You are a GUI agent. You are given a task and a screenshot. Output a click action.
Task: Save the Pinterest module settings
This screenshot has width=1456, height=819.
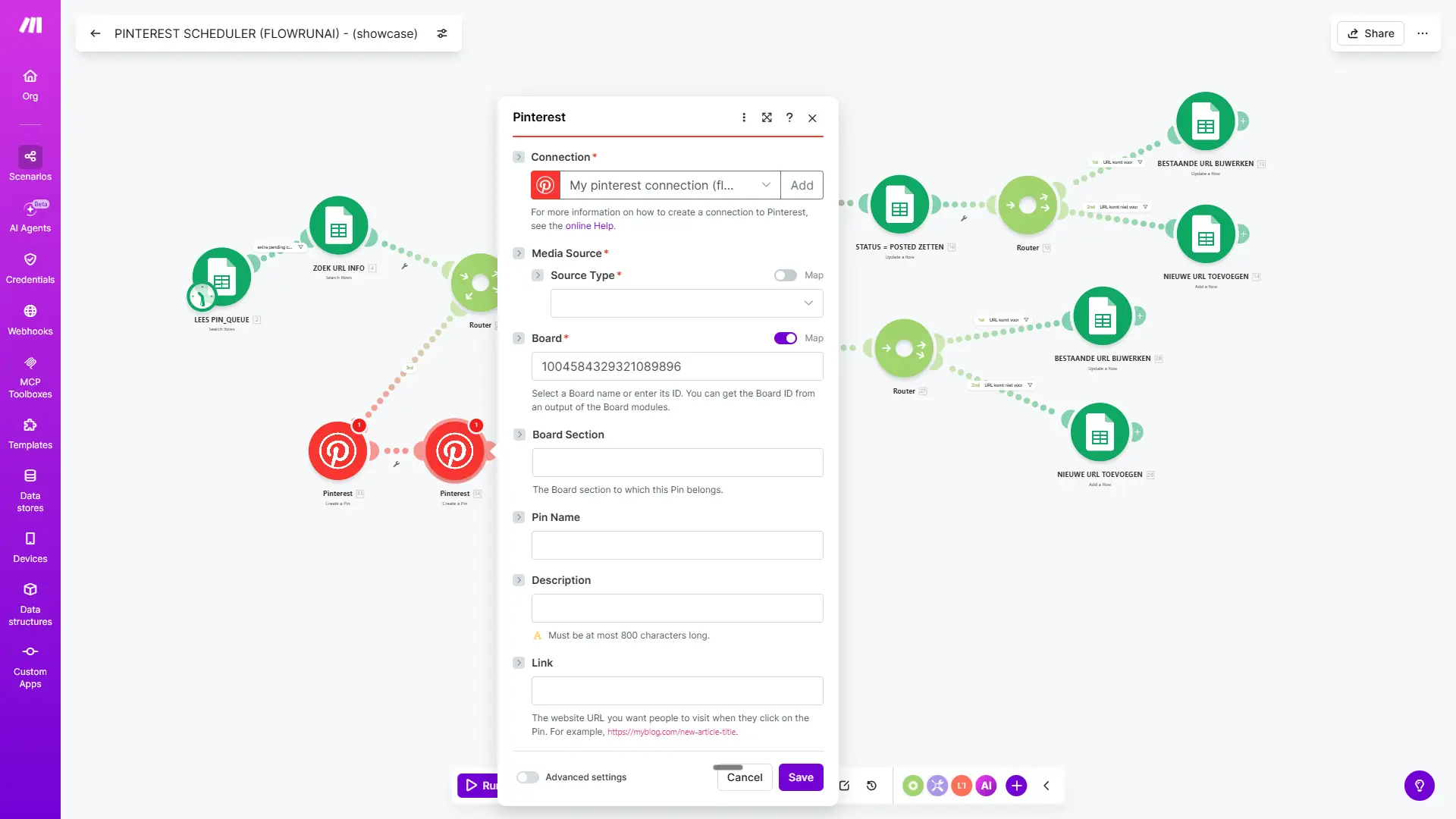point(801,777)
